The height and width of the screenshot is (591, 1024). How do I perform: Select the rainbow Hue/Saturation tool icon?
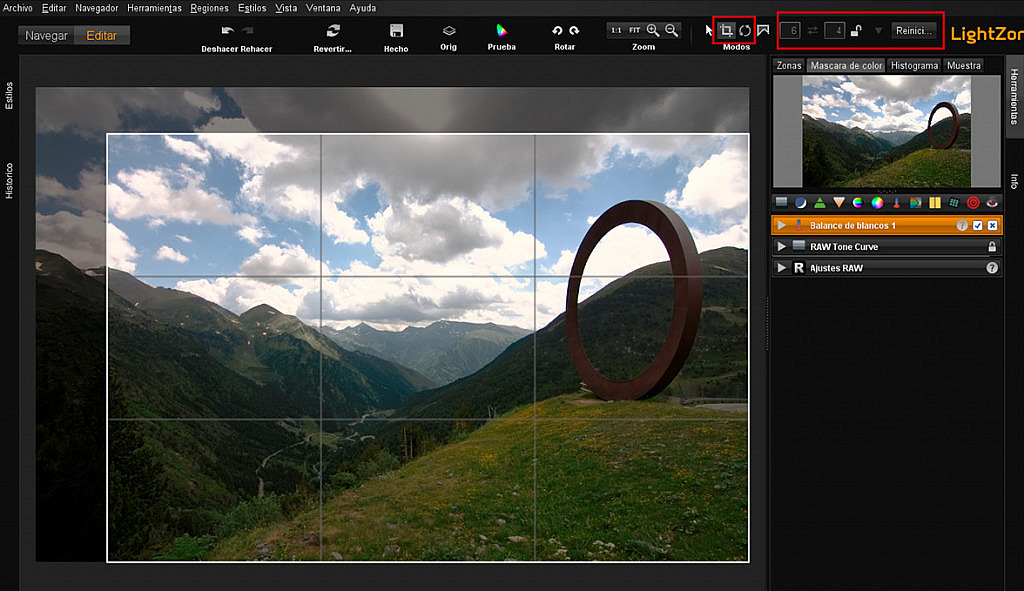[858, 202]
